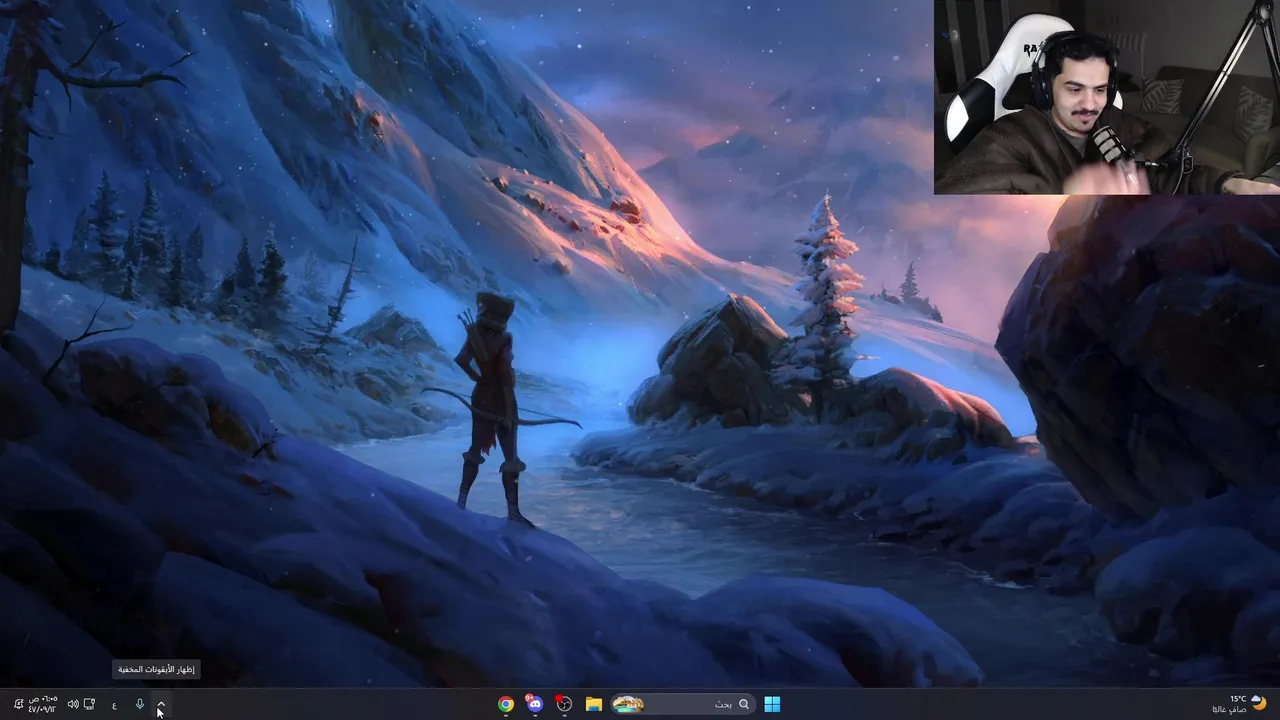Image resolution: width=1280 pixels, height=720 pixels.
Task: Open the clock and date panel
Action: 42,704
